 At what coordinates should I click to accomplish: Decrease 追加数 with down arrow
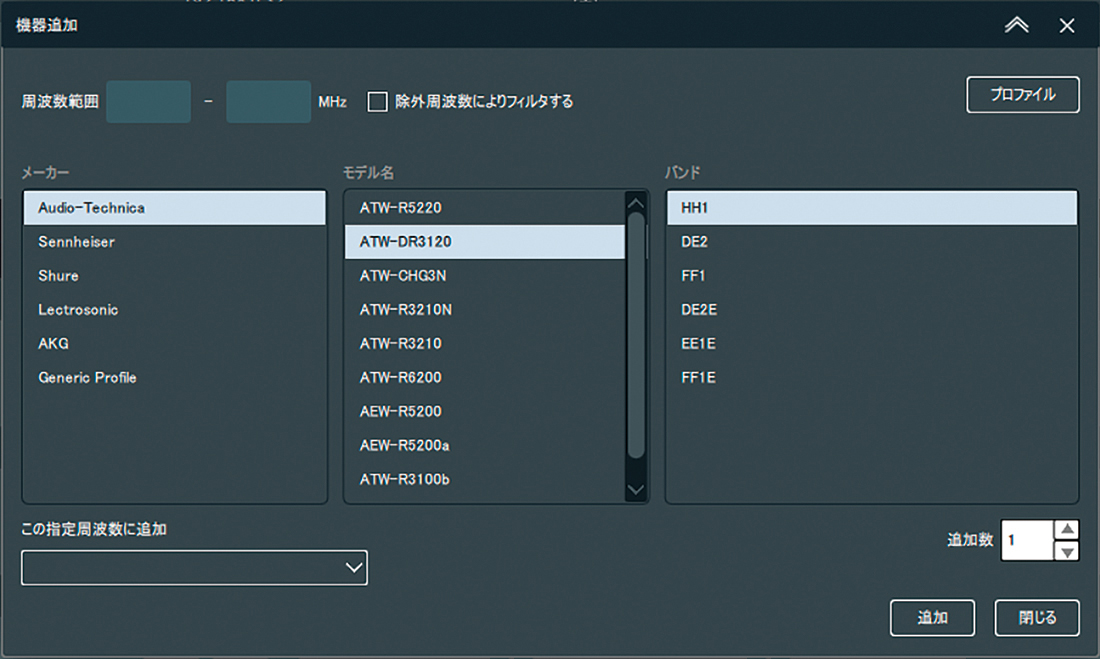point(1066,552)
